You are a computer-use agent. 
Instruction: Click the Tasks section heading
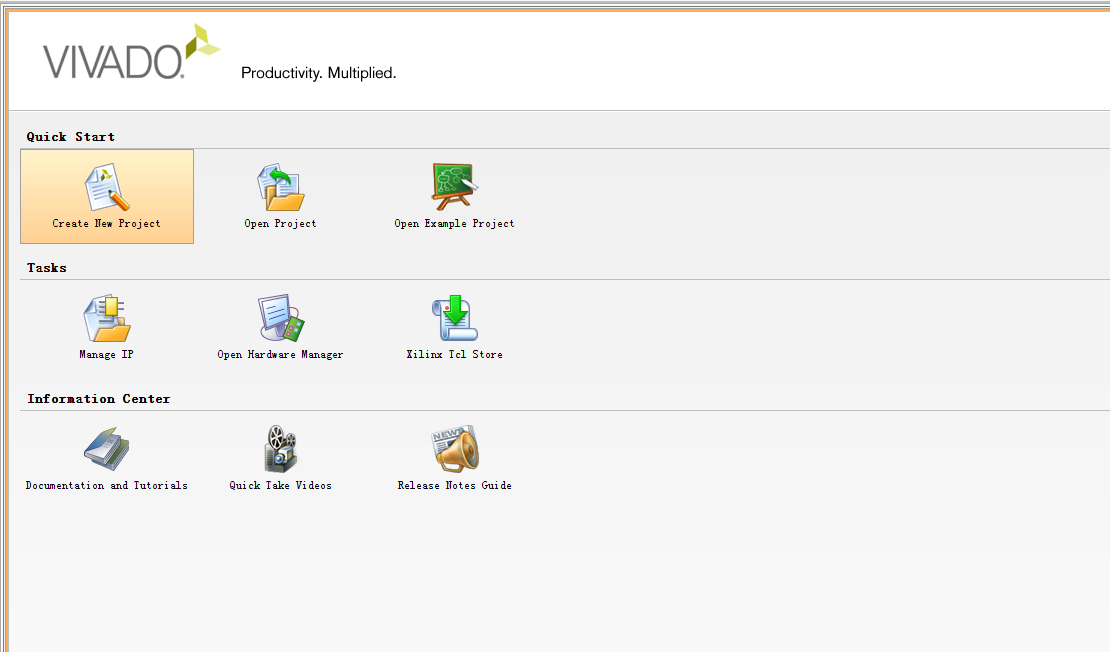pyautogui.click(x=47, y=268)
